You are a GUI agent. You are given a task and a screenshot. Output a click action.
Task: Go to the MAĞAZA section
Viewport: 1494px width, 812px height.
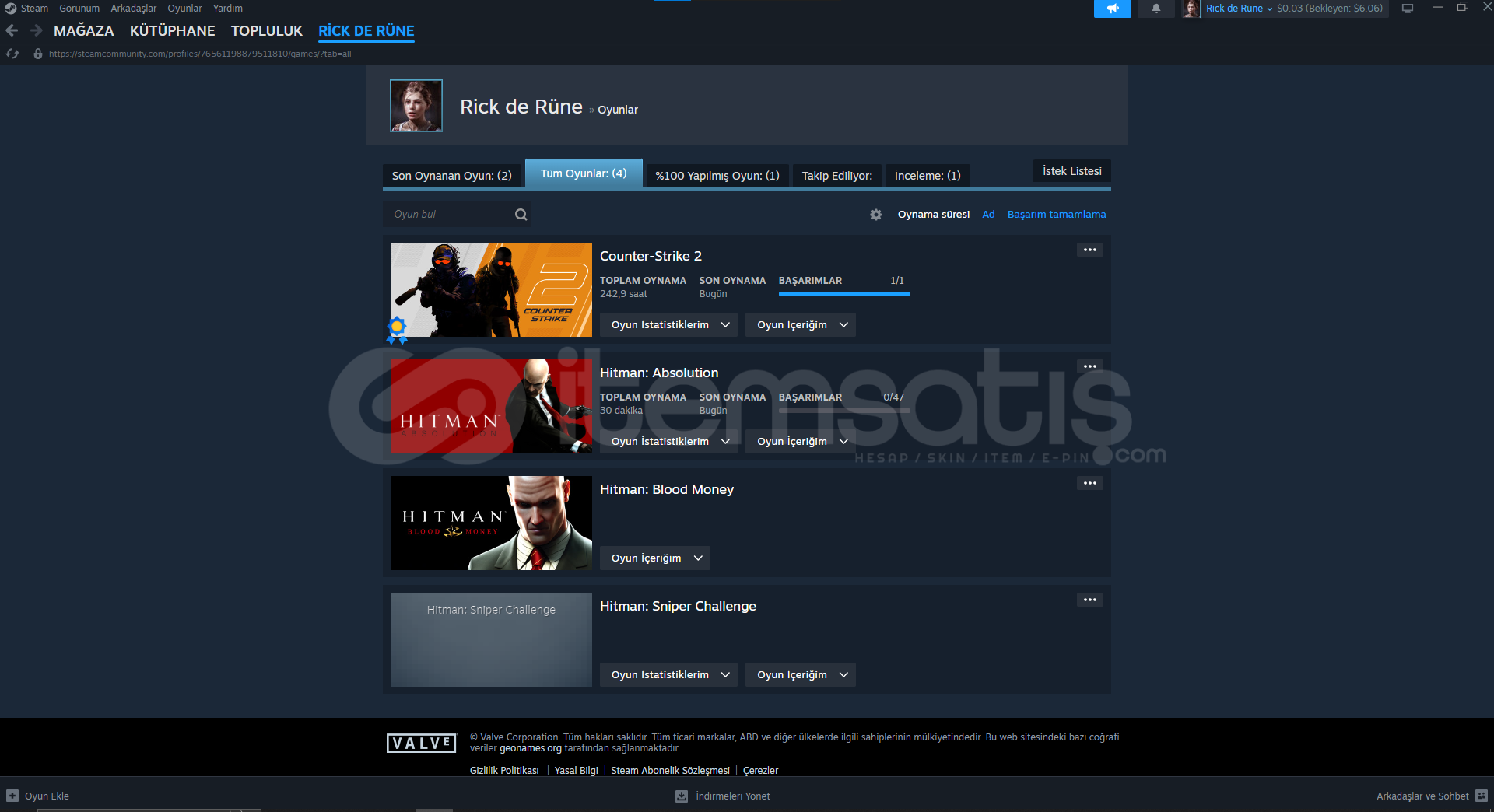point(84,31)
